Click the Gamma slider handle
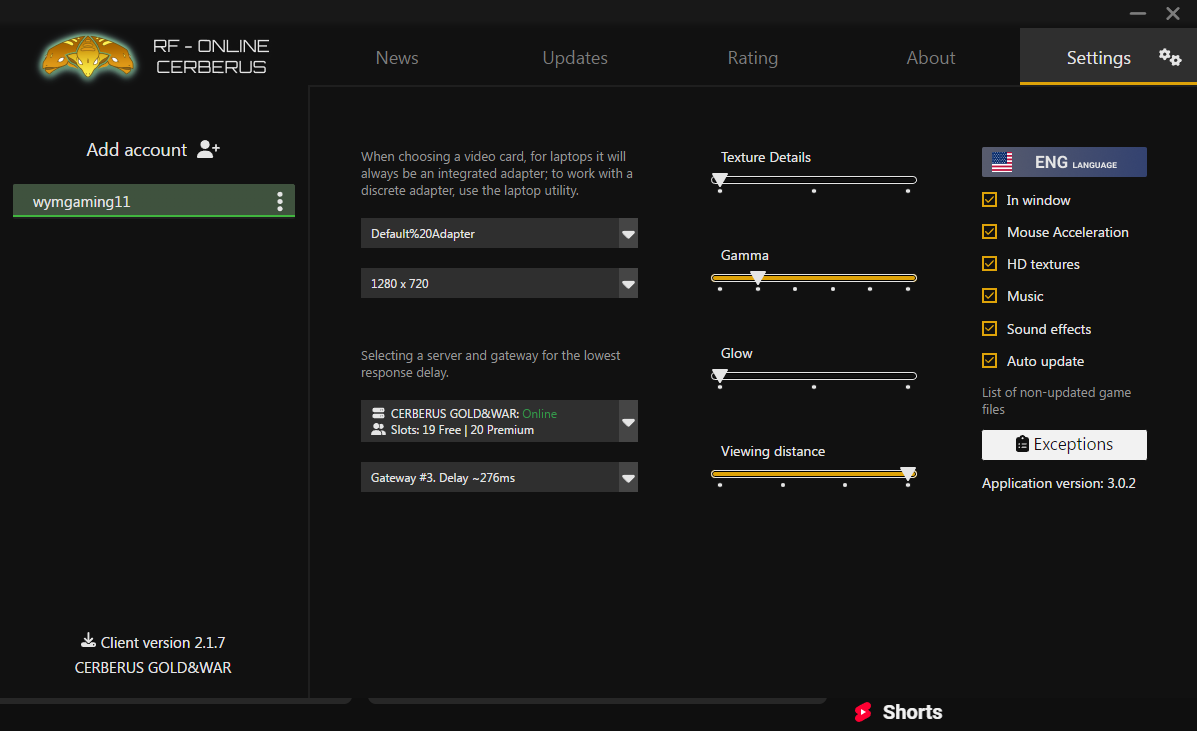This screenshot has width=1197, height=731. pyautogui.click(x=758, y=277)
